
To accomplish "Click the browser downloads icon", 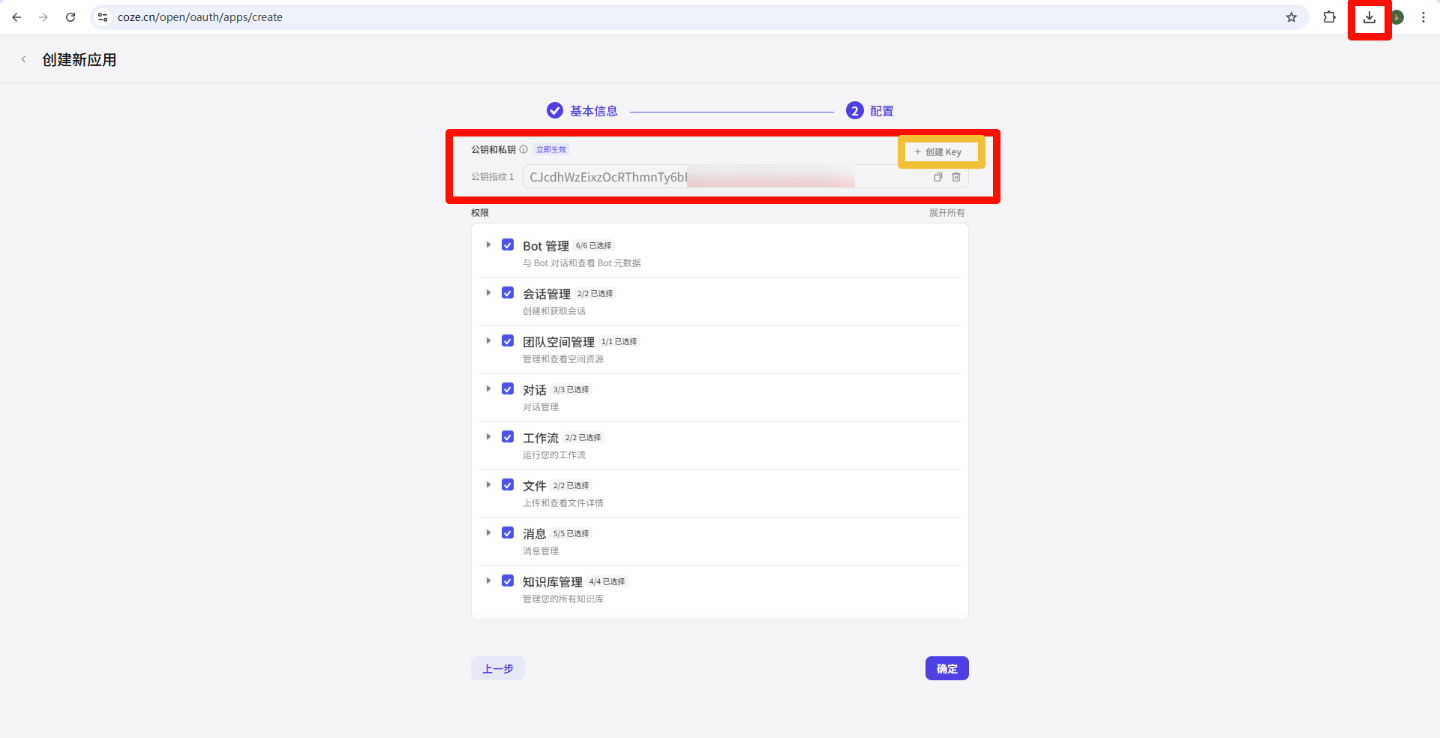I will coord(1369,17).
